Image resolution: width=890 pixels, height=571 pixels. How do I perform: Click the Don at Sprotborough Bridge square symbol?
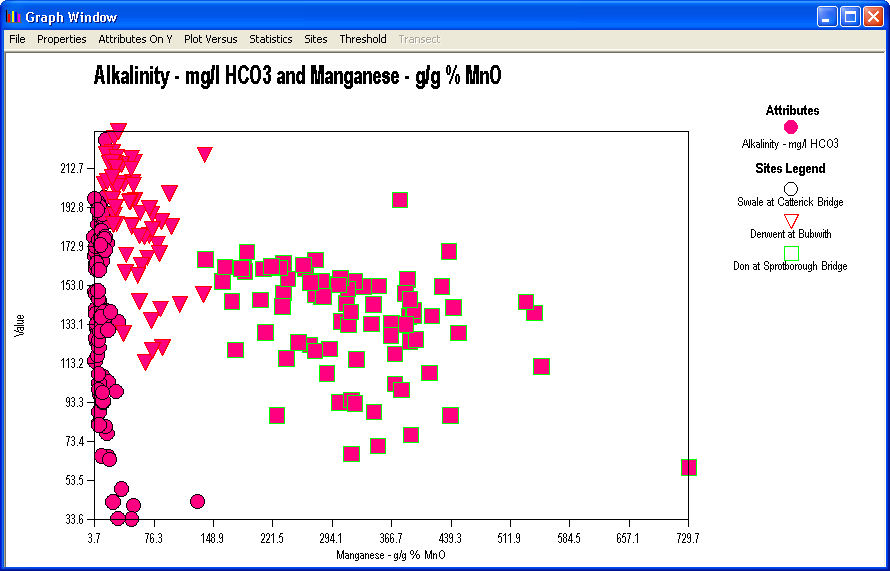tap(791, 253)
